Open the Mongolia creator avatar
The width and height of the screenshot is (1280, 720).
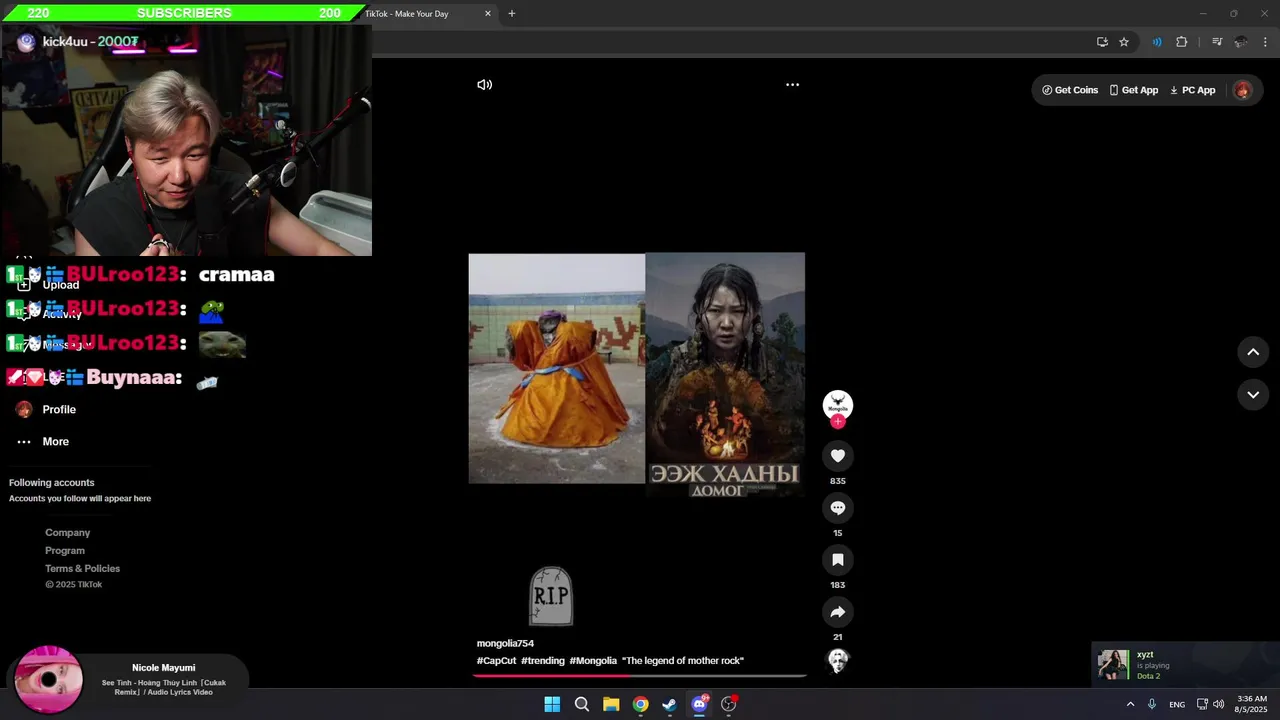coord(838,404)
